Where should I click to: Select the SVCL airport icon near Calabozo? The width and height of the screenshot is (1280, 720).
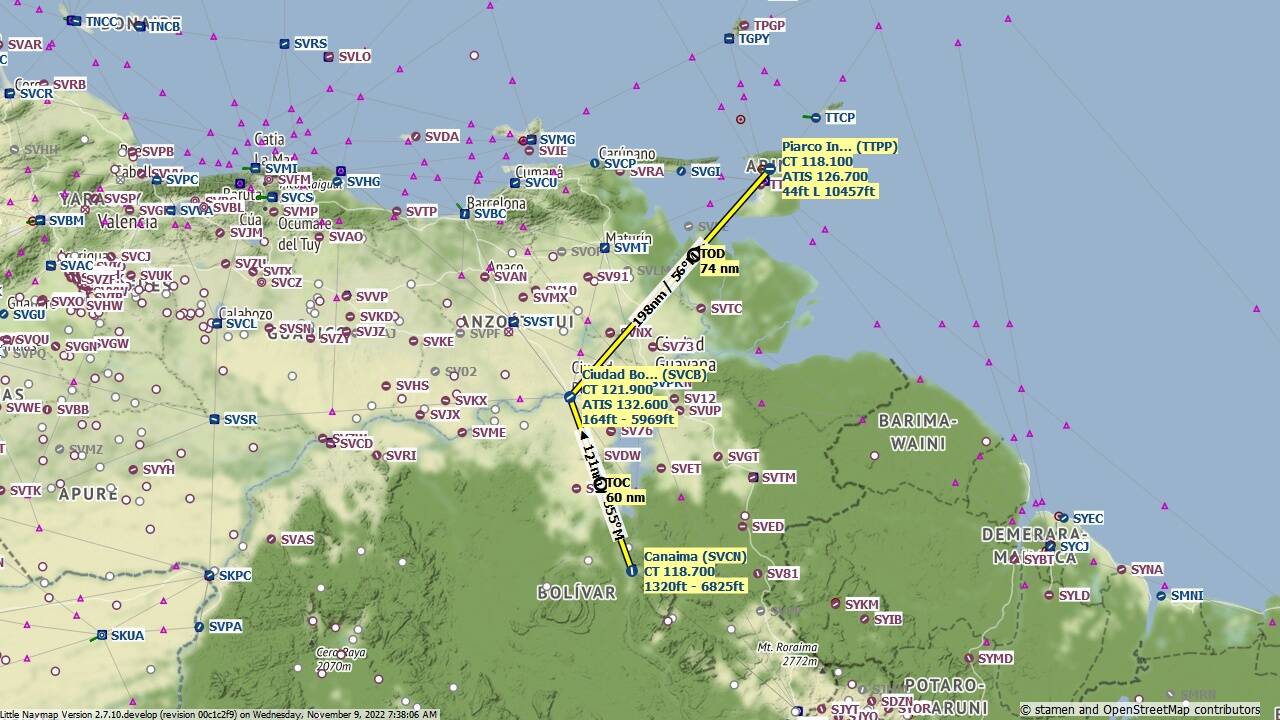point(217,324)
